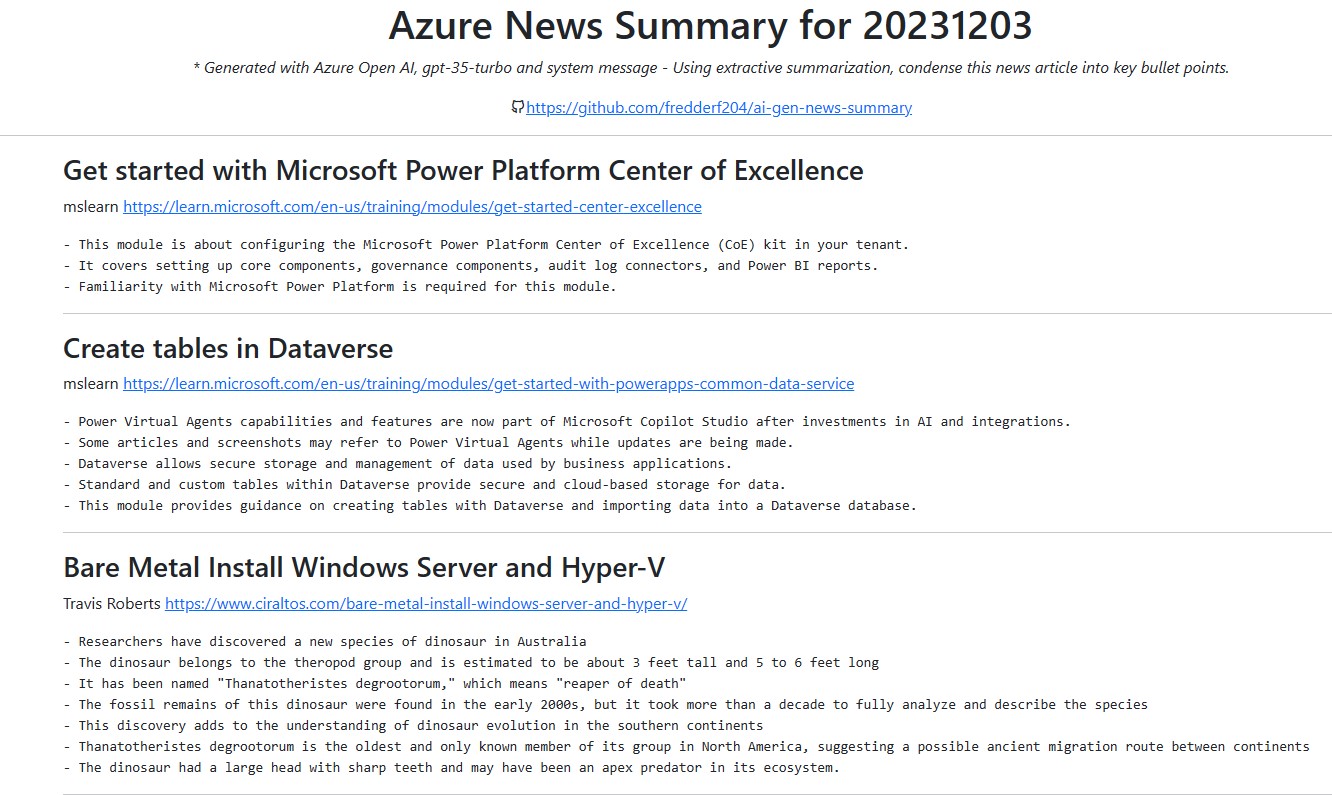Click the Azure News Summary page title
Viewport: 1332px width, 795px height.
tap(710, 26)
